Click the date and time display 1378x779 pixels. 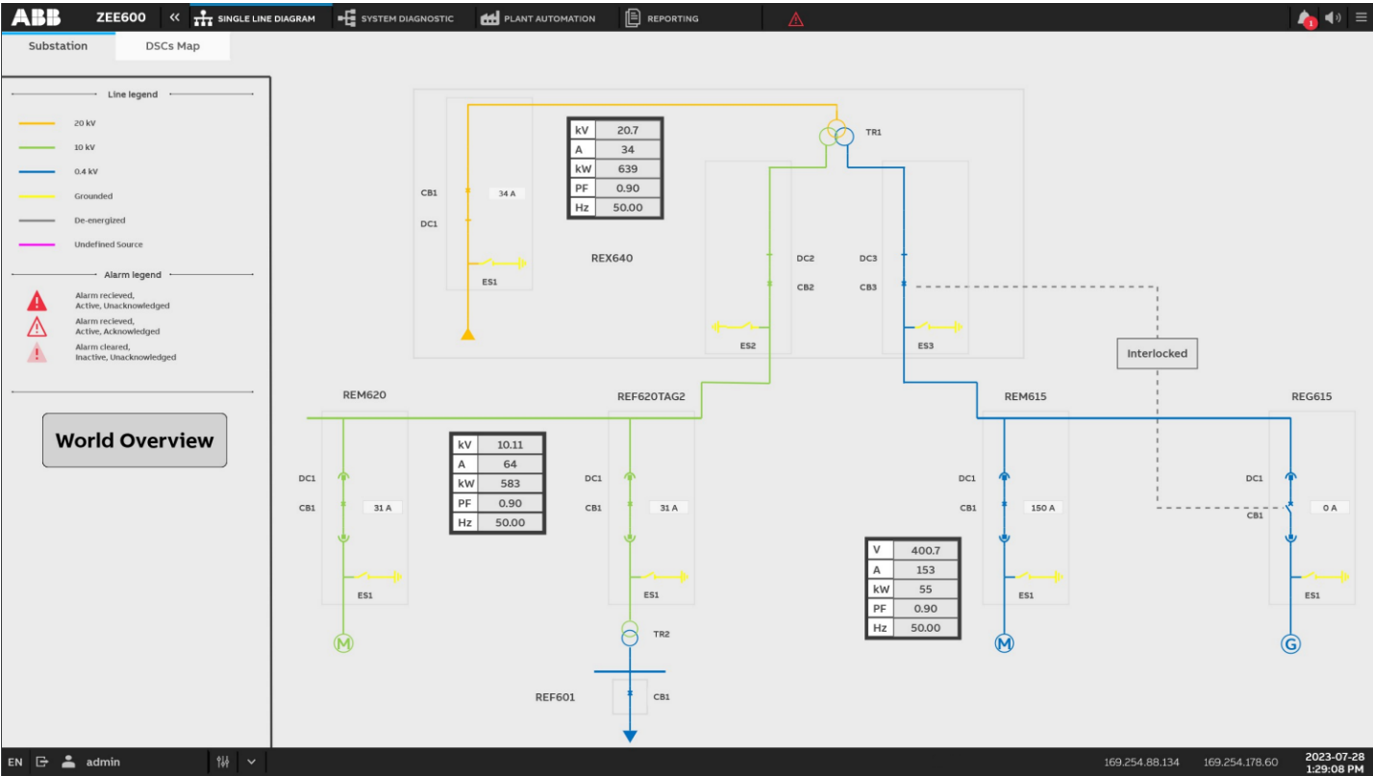[x=1334, y=762]
